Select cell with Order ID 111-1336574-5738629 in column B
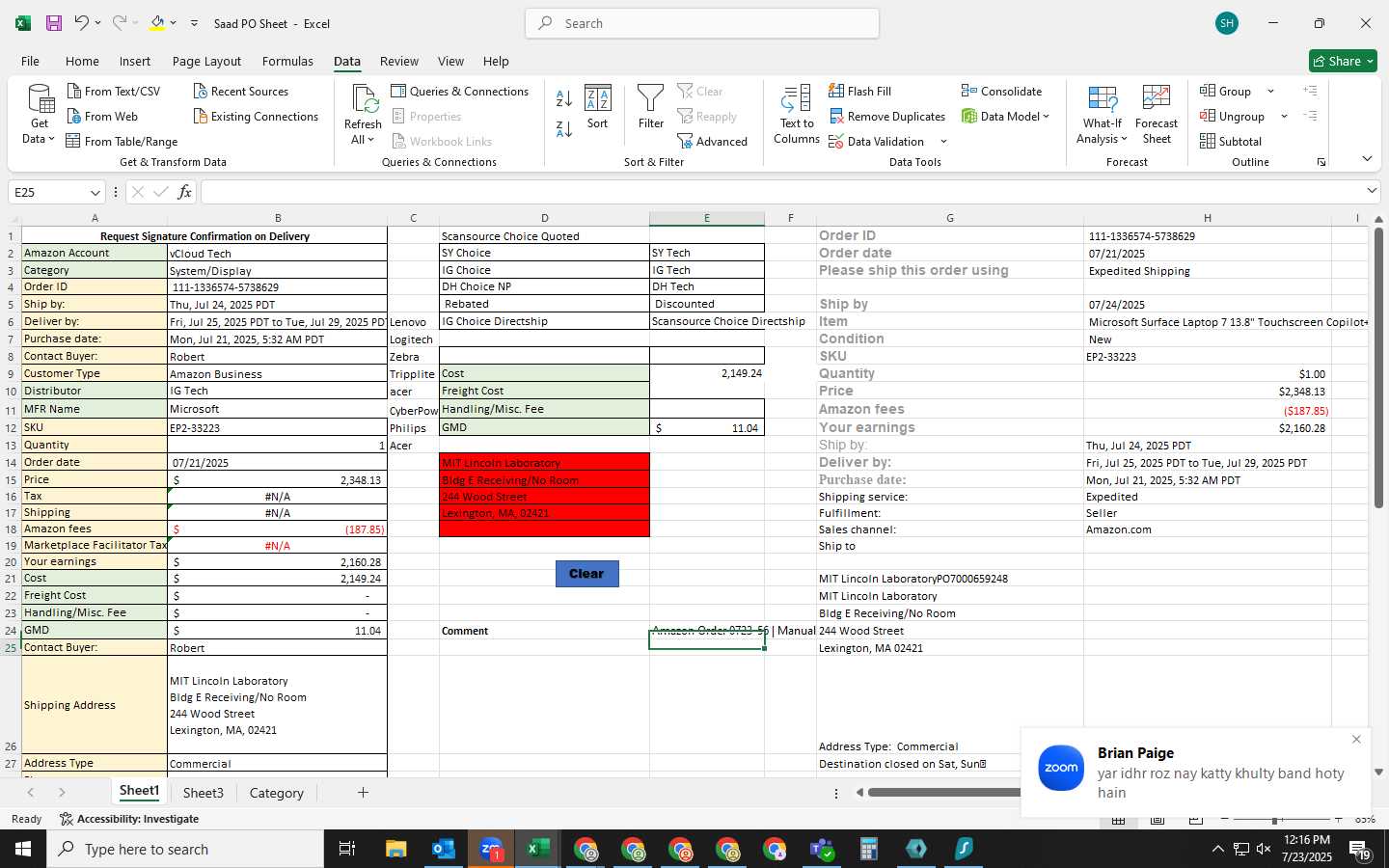1389x868 pixels. point(277,287)
